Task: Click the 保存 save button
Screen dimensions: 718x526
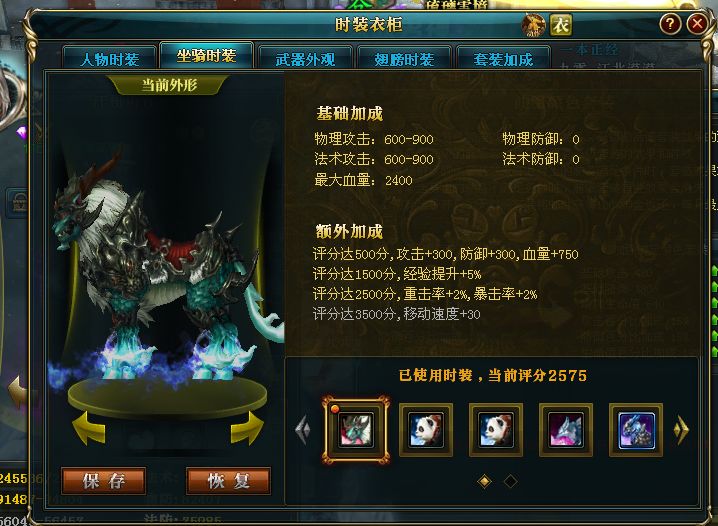Action: tap(103, 481)
